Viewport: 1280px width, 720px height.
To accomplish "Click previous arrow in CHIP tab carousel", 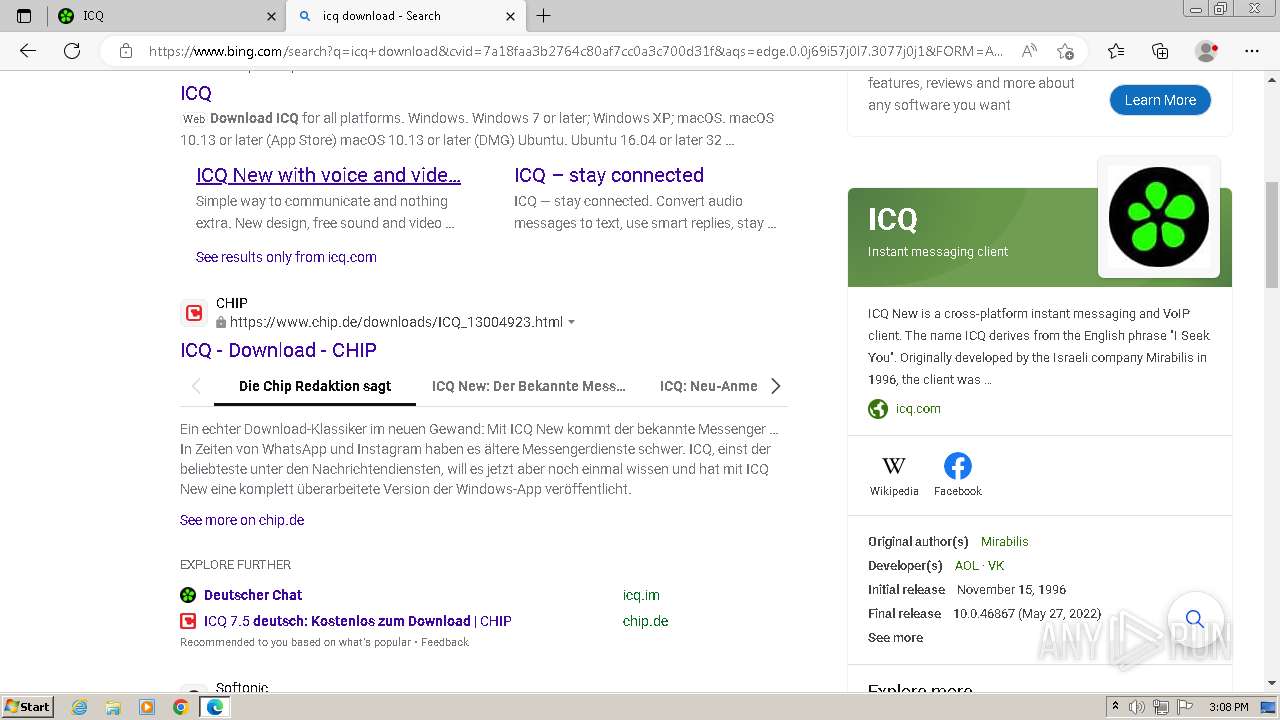I will [x=196, y=386].
